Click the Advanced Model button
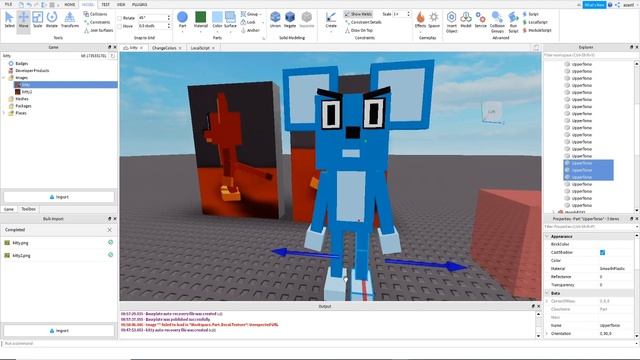Viewport: 640px width, 360px height. (x=466, y=20)
